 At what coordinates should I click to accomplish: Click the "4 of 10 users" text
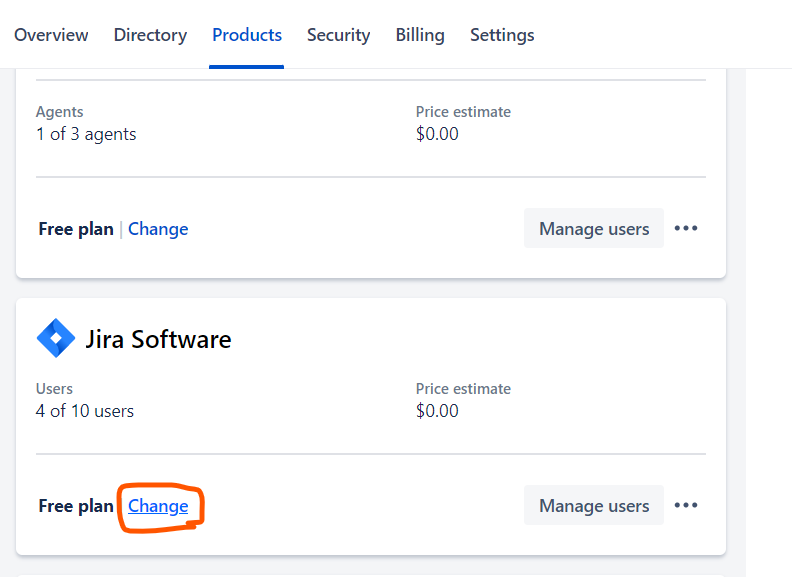point(85,411)
